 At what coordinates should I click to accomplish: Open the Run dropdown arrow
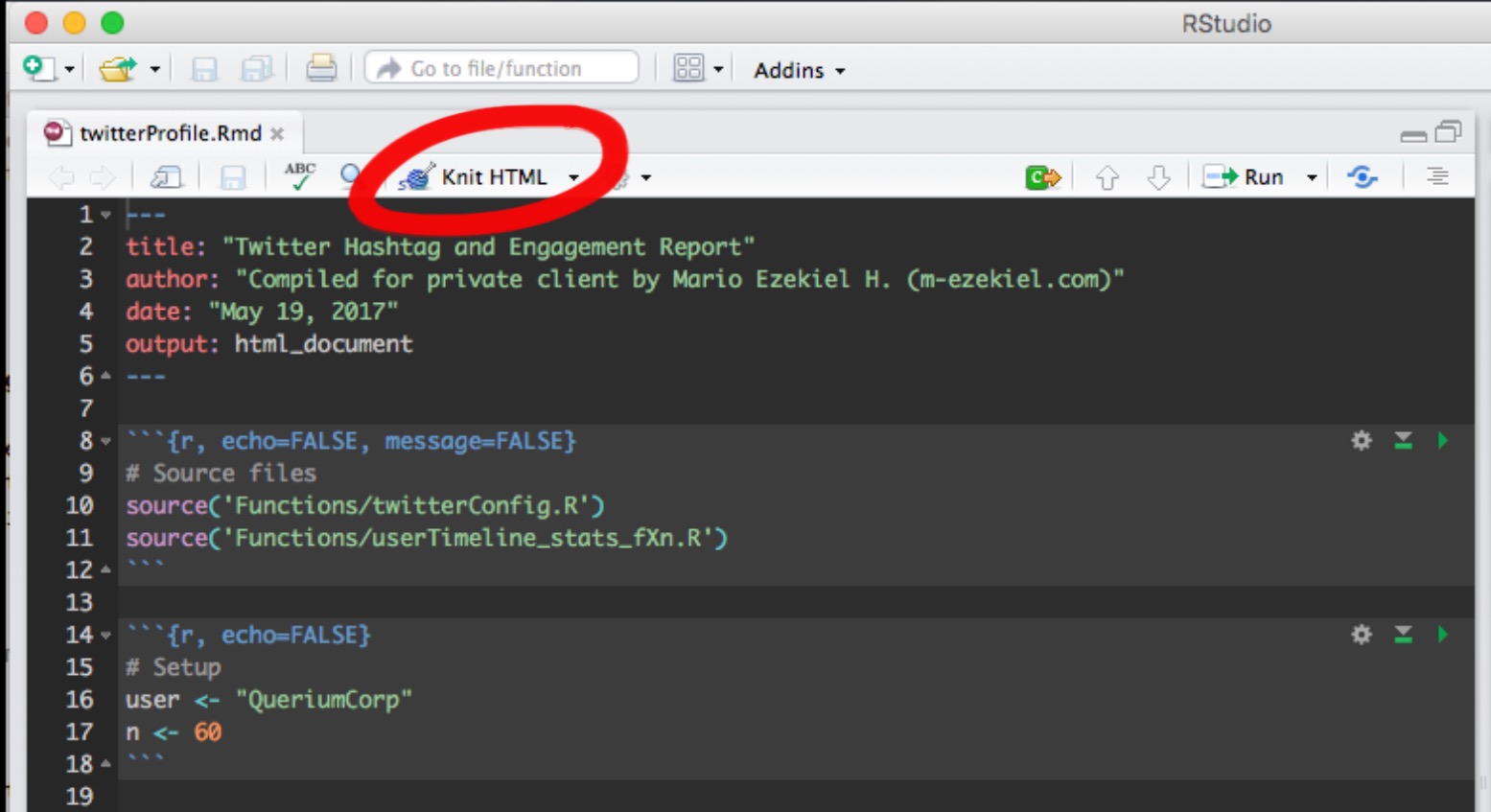pos(1312,178)
